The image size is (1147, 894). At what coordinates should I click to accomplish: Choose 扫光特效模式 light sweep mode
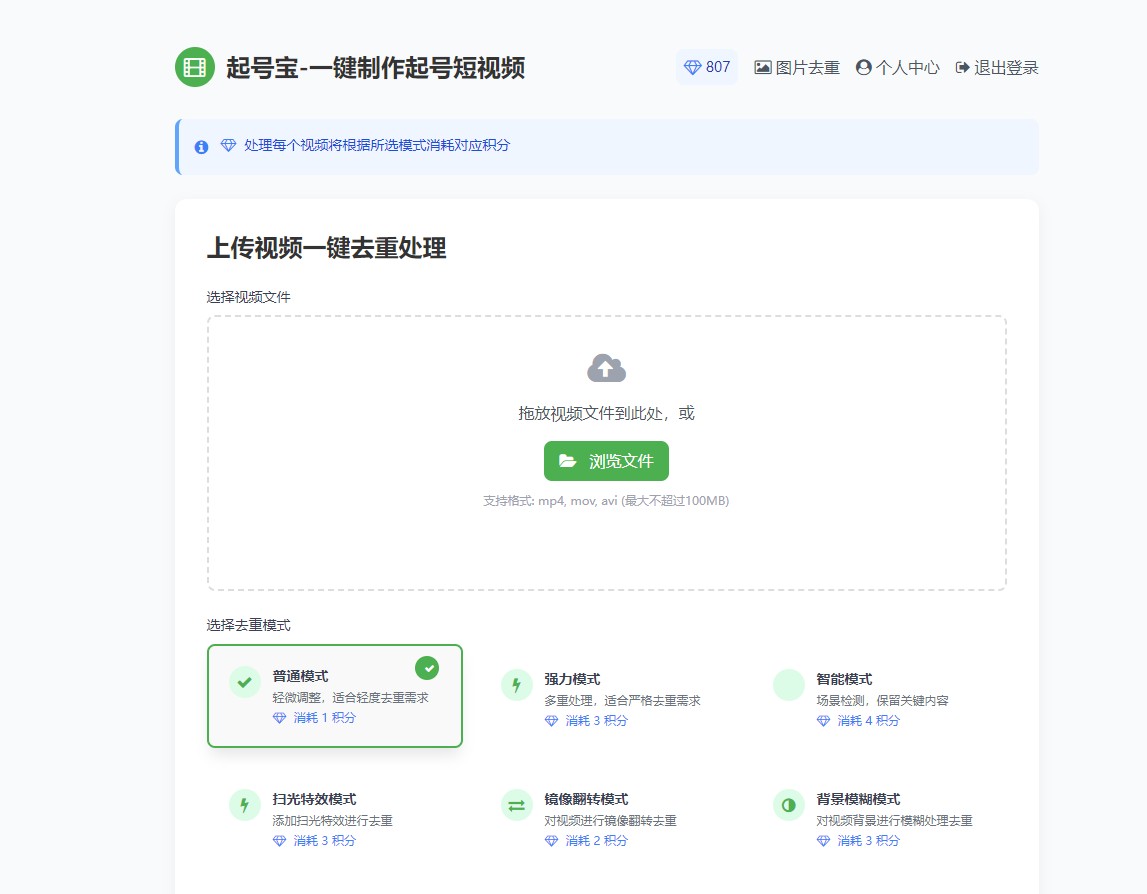click(x=335, y=818)
